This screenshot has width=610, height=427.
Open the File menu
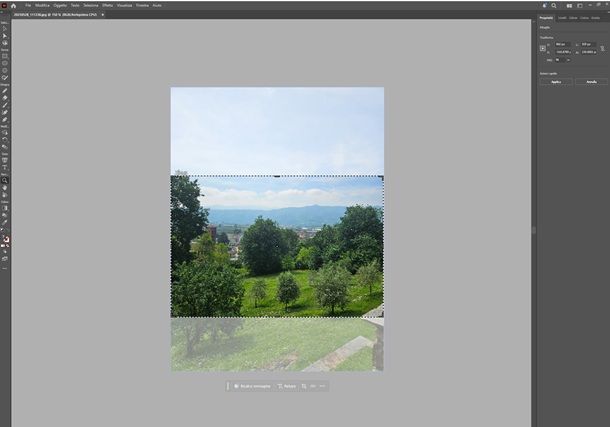click(28, 6)
